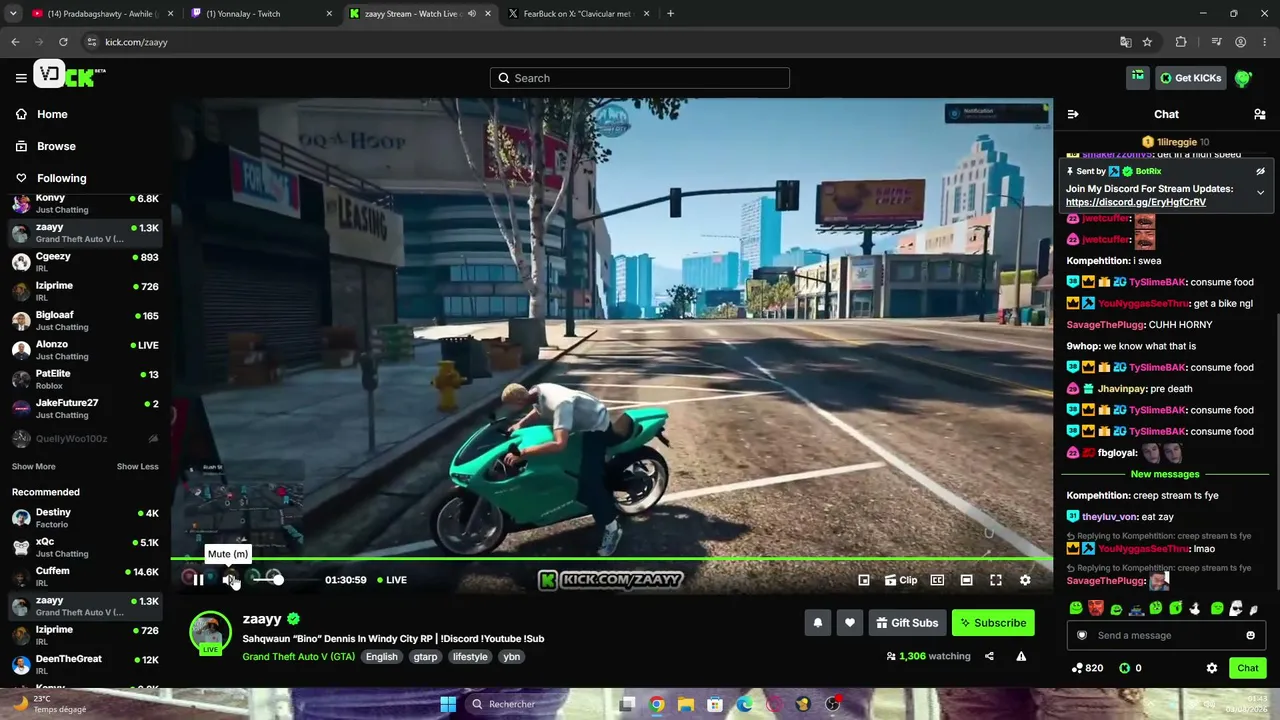This screenshot has height=720, width=1280.
Task: Enter fullscreen video mode
Action: [x=996, y=580]
